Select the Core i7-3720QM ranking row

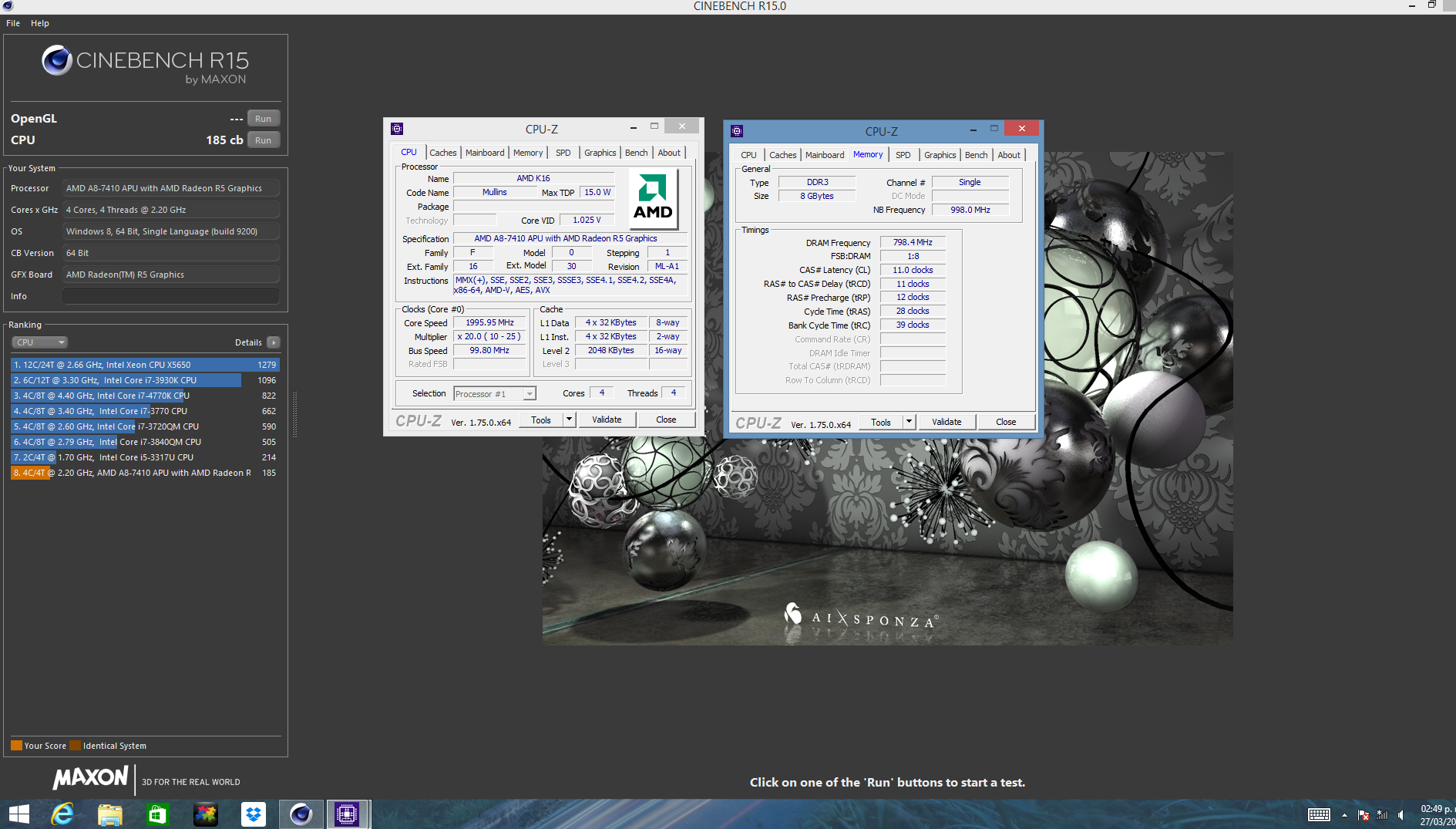click(x=145, y=426)
